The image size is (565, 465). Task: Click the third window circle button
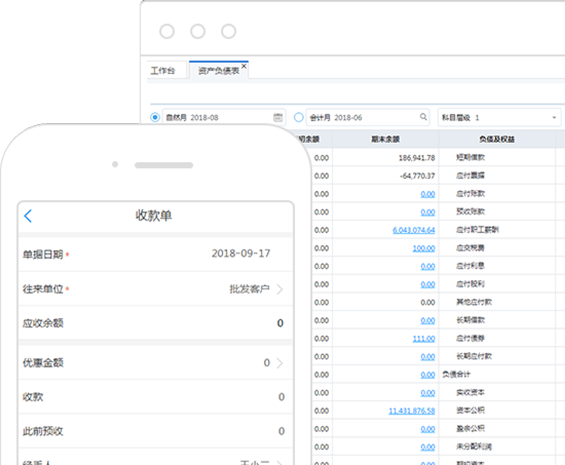pyautogui.click(x=228, y=31)
